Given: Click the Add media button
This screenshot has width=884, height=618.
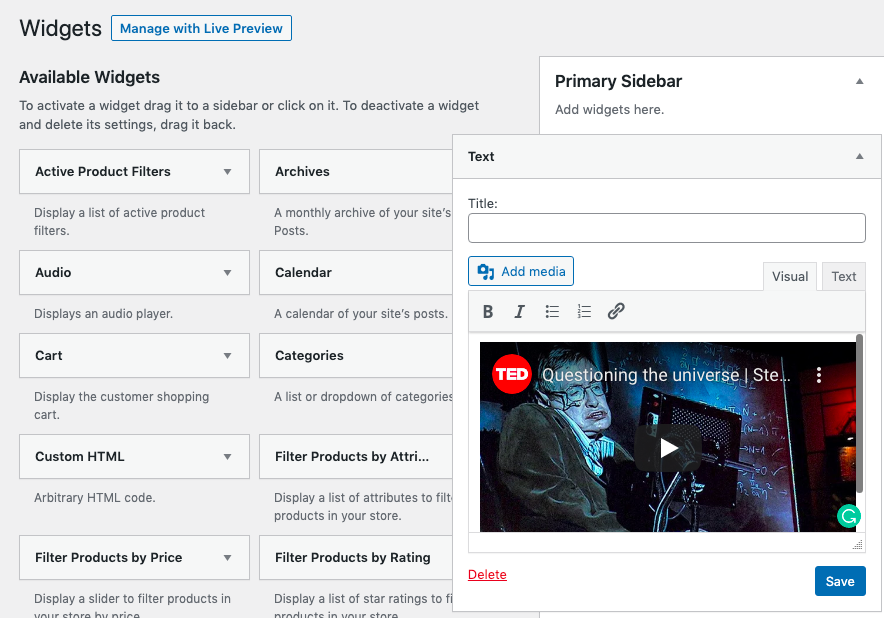Looking at the screenshot, I should click(x=521, y=271).
